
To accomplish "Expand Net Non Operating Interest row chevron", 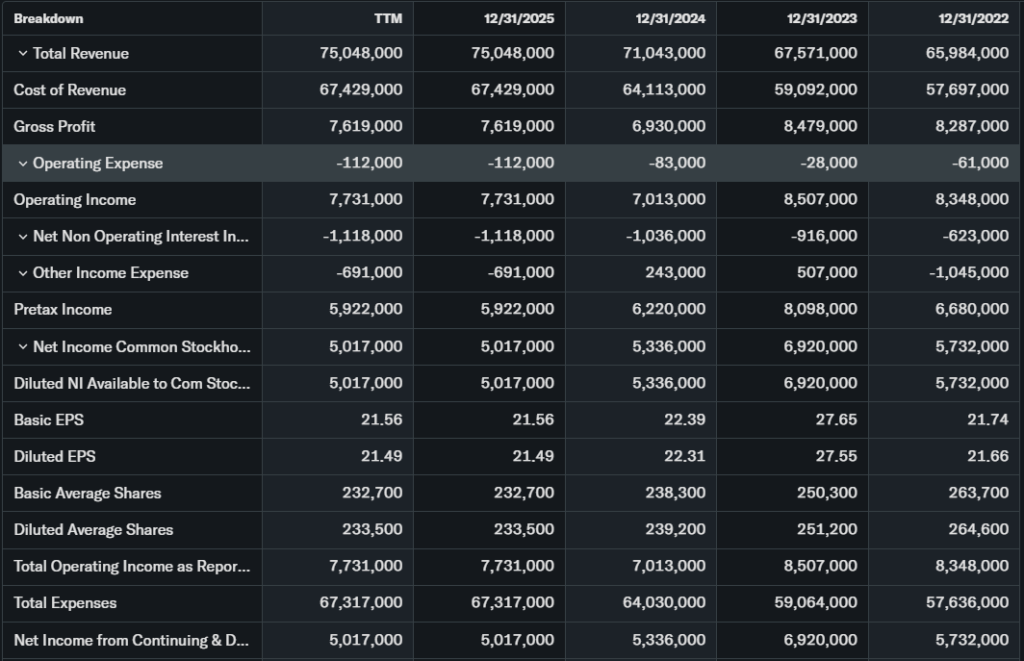I will coord(22,237).
